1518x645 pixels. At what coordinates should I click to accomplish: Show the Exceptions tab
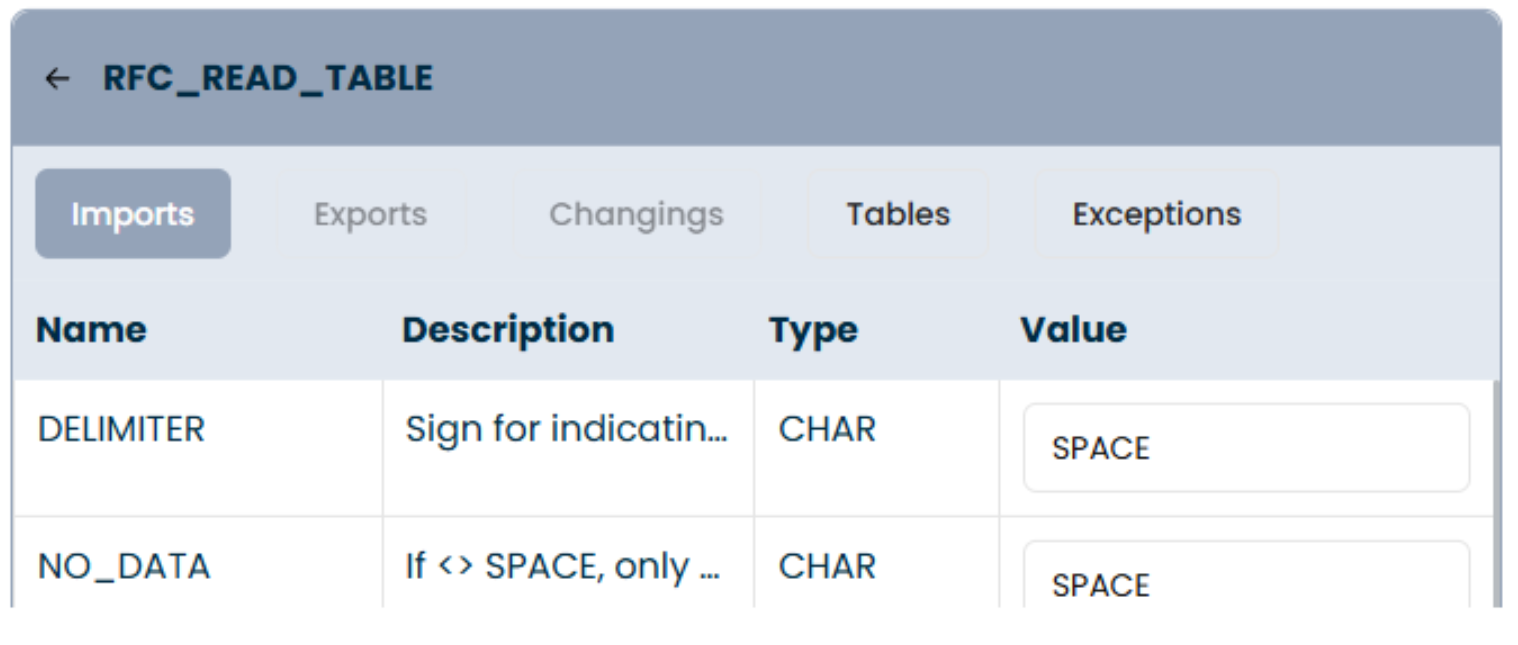1157,214
